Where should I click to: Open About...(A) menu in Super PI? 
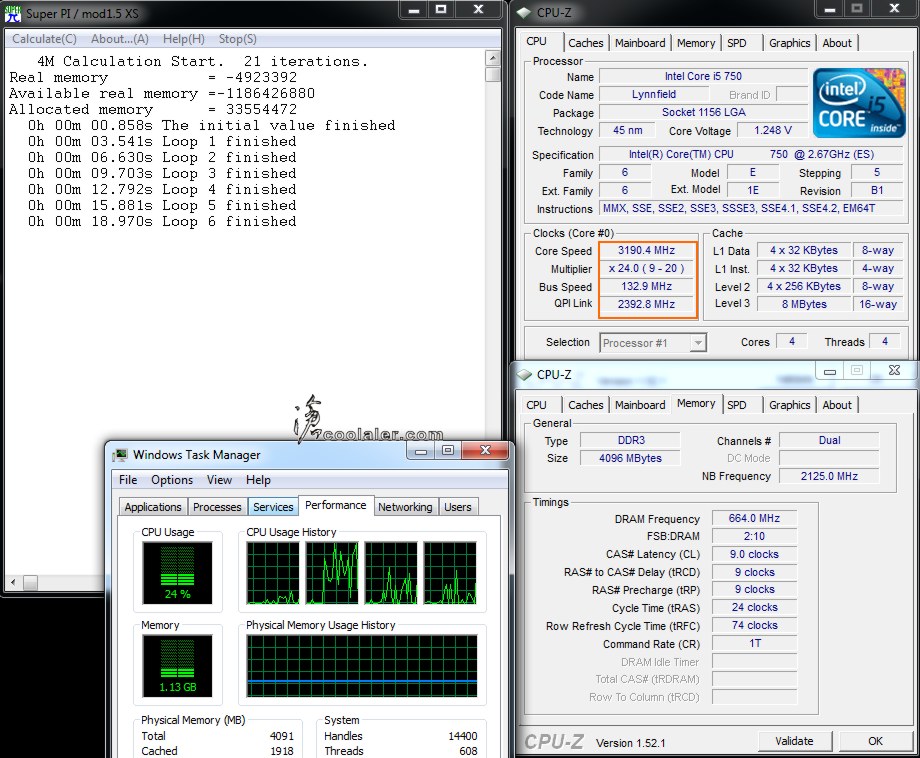click(x=120, y=39)
